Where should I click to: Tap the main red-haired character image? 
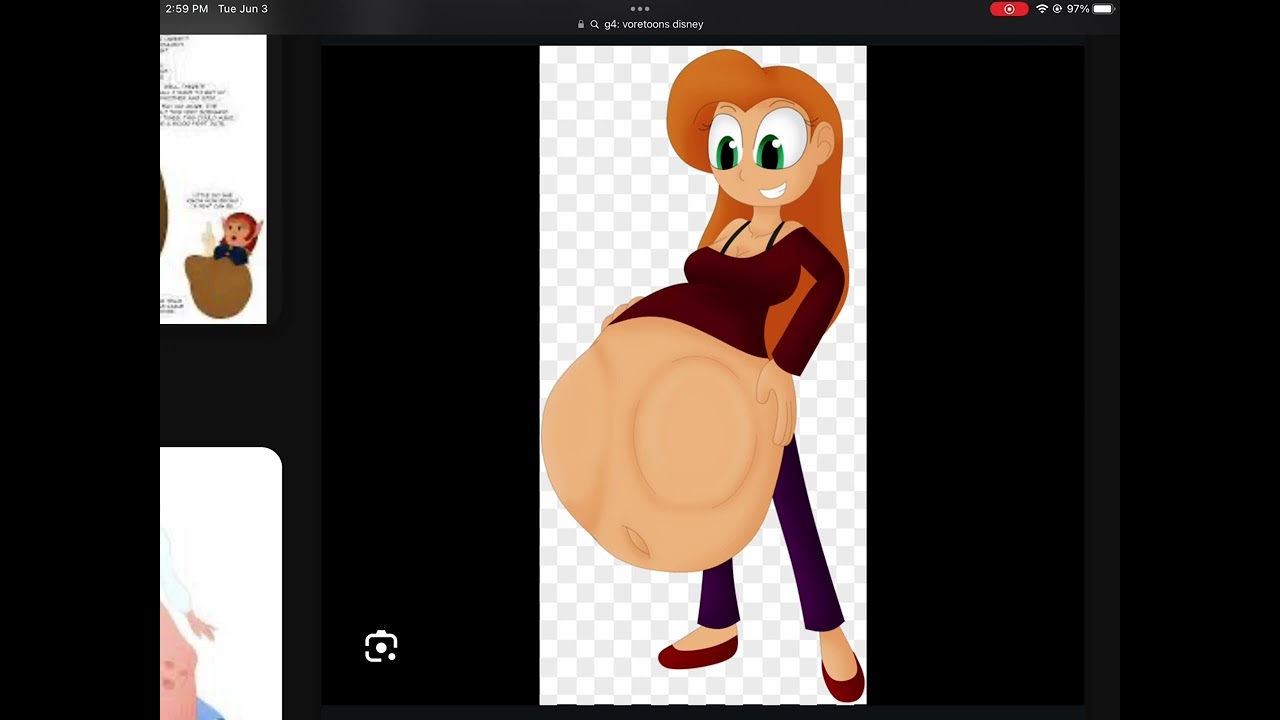703,375
